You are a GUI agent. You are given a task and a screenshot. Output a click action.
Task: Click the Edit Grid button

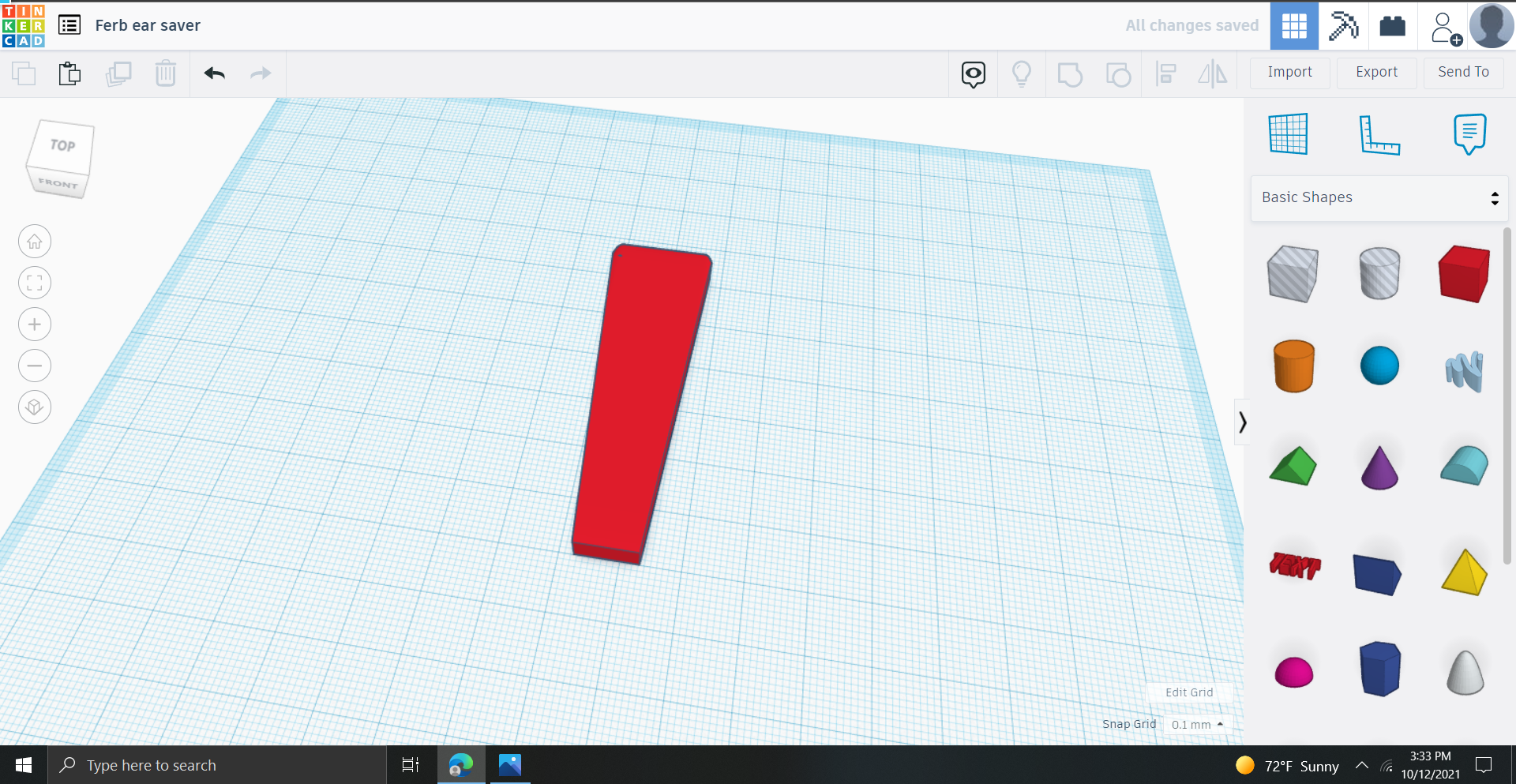[x=1189, y=692]
